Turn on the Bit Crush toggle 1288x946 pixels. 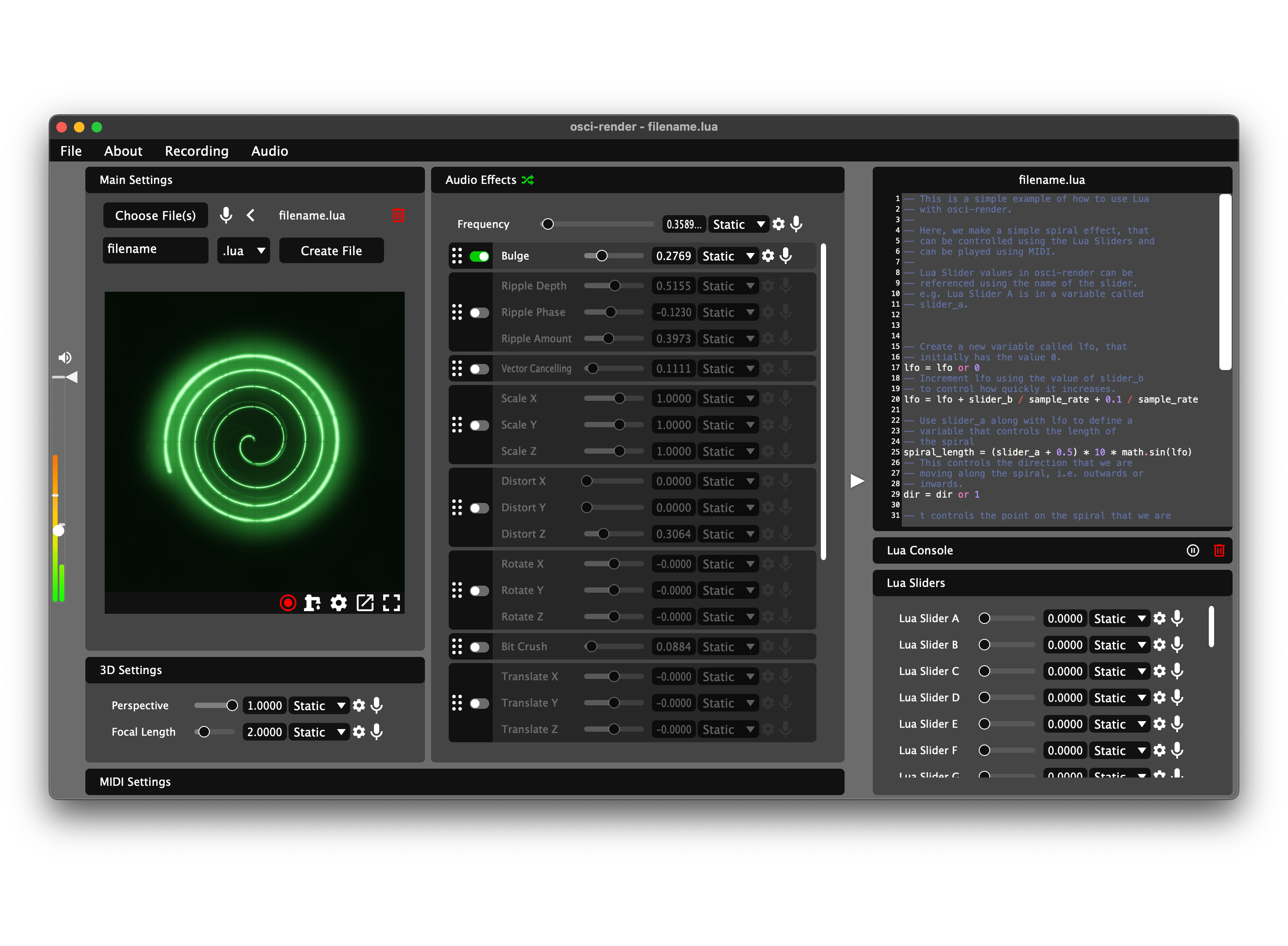[x=479, y=646]
